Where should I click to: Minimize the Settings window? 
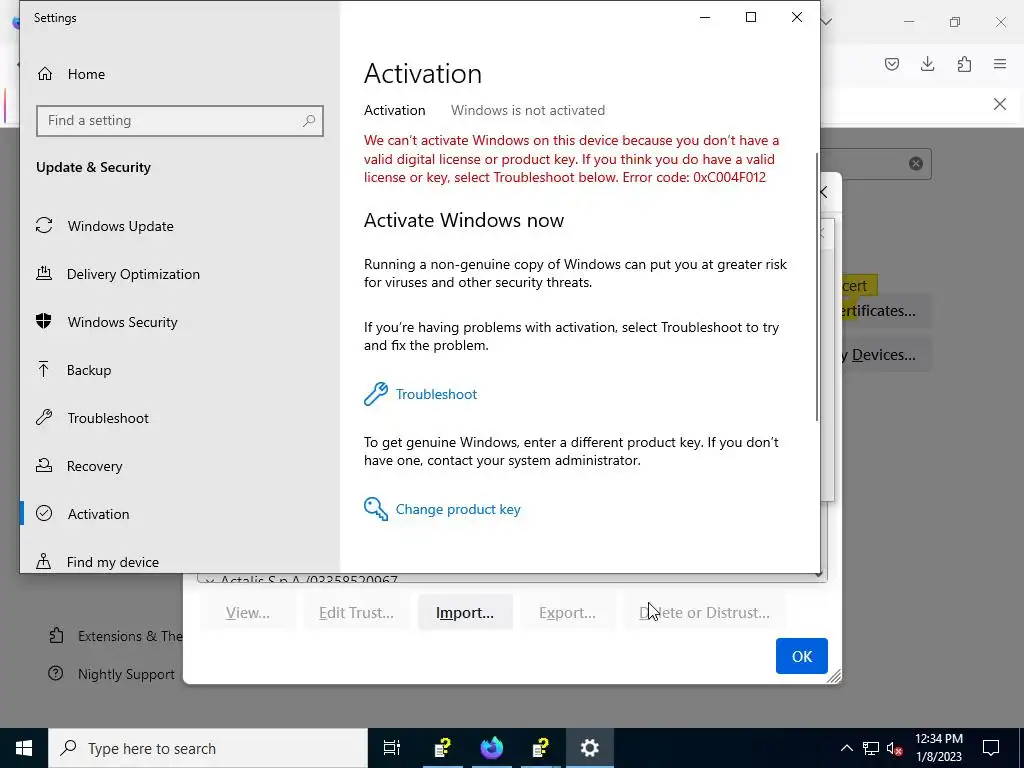705,18
